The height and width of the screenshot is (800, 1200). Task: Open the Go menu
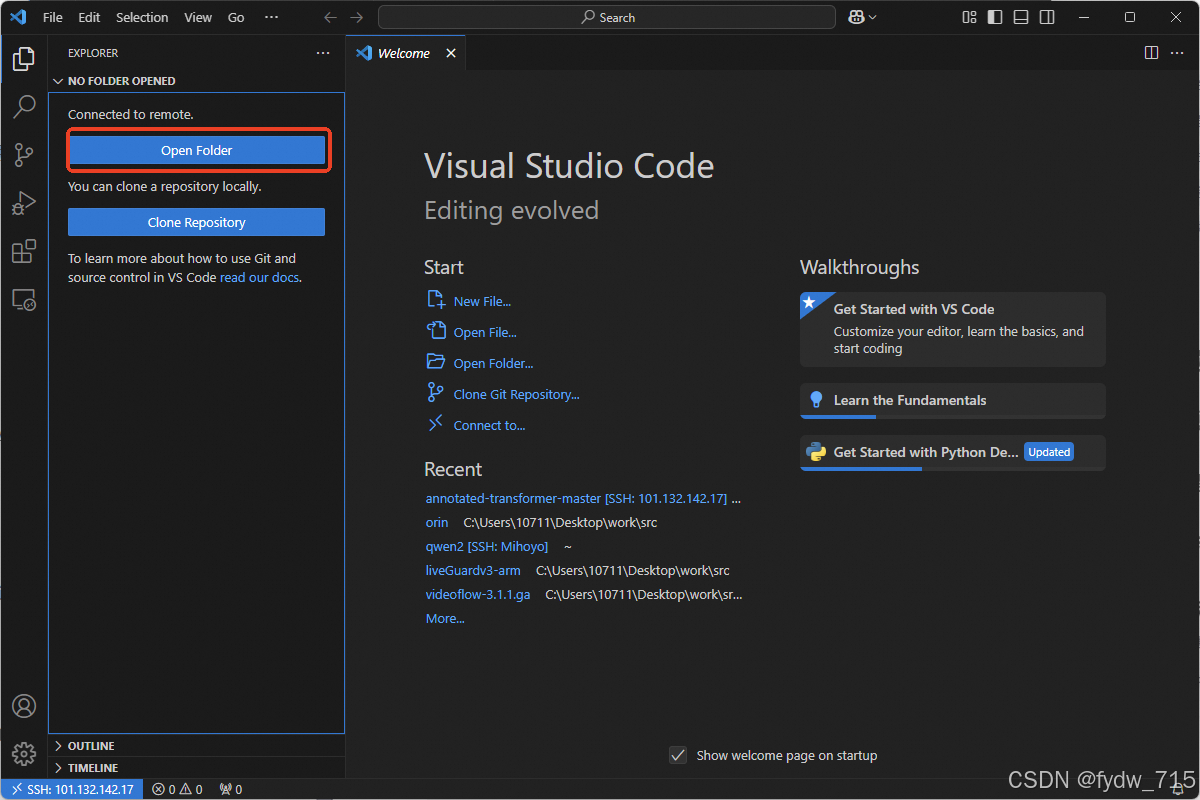pos(236,17)
